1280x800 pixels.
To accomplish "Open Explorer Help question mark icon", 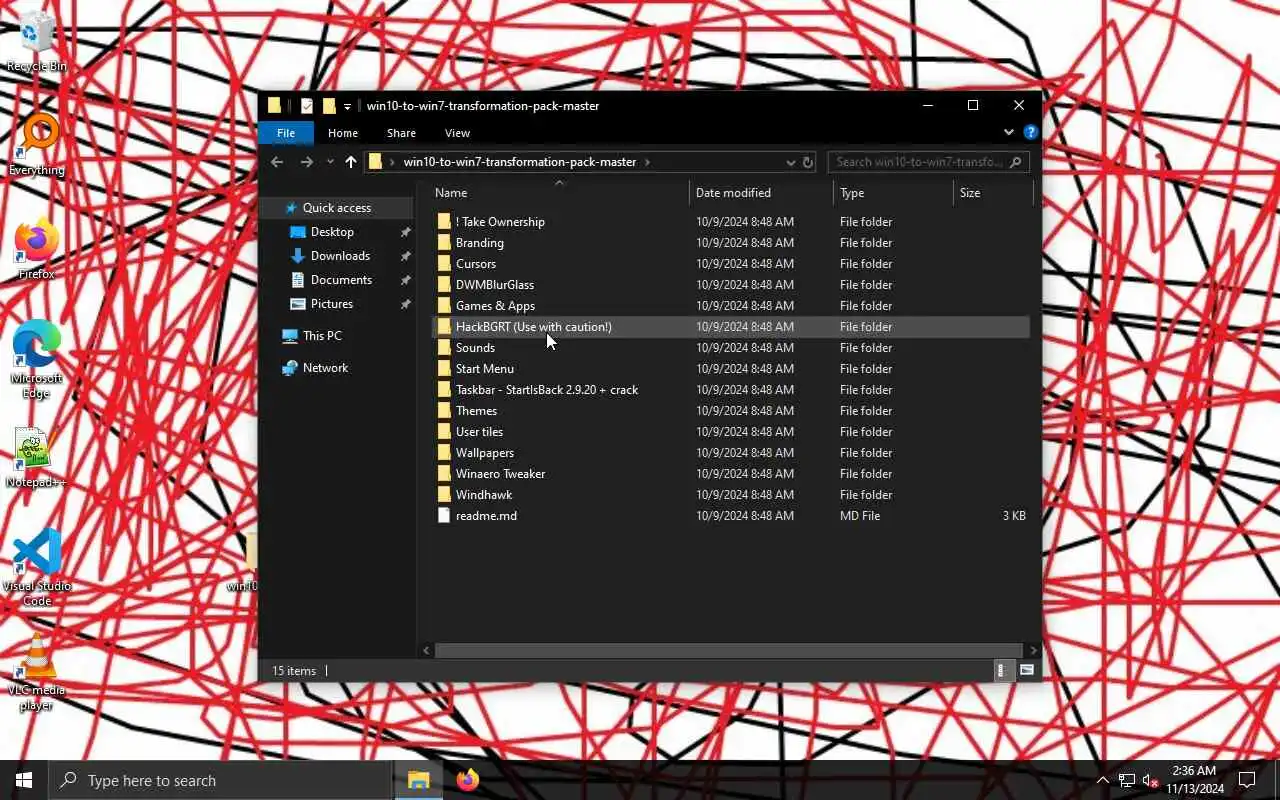I will pyautogui.click(x=1030, y=132).
